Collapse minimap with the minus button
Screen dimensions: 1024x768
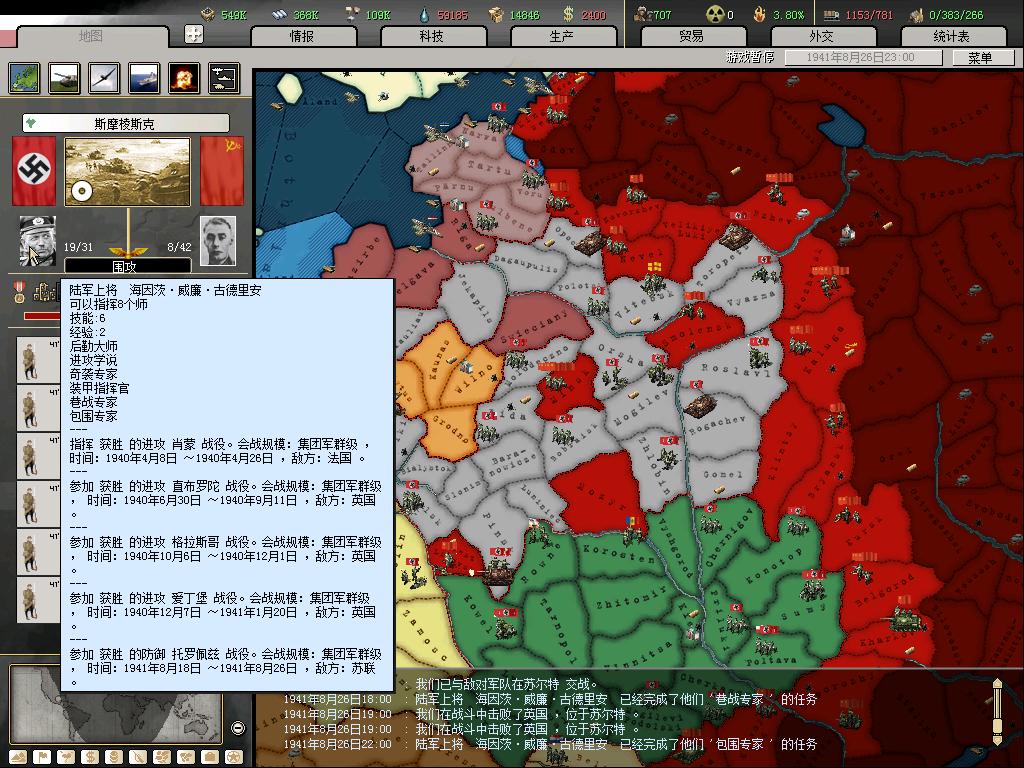coord(237,728)
